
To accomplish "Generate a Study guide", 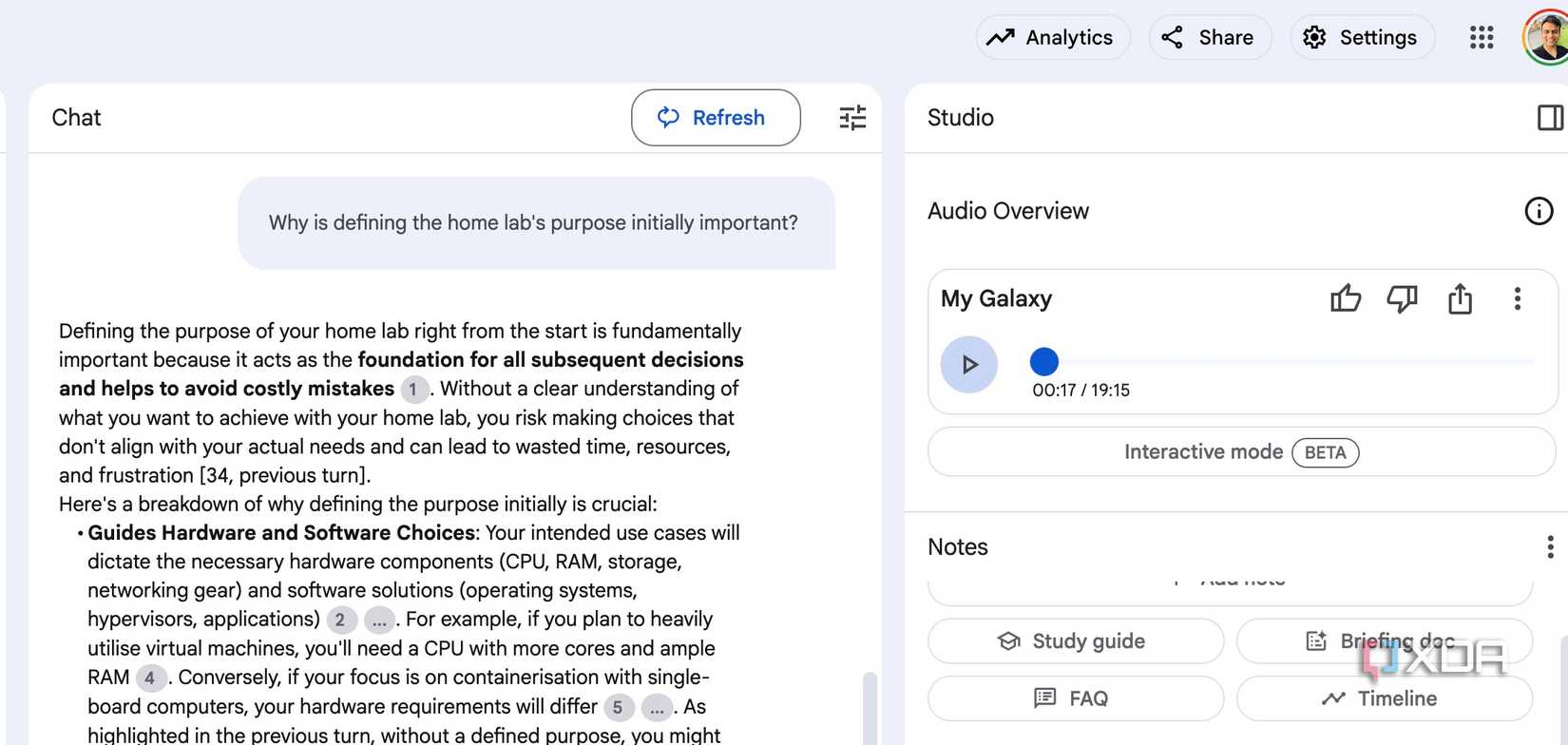I will click(x=1076, y=641).
